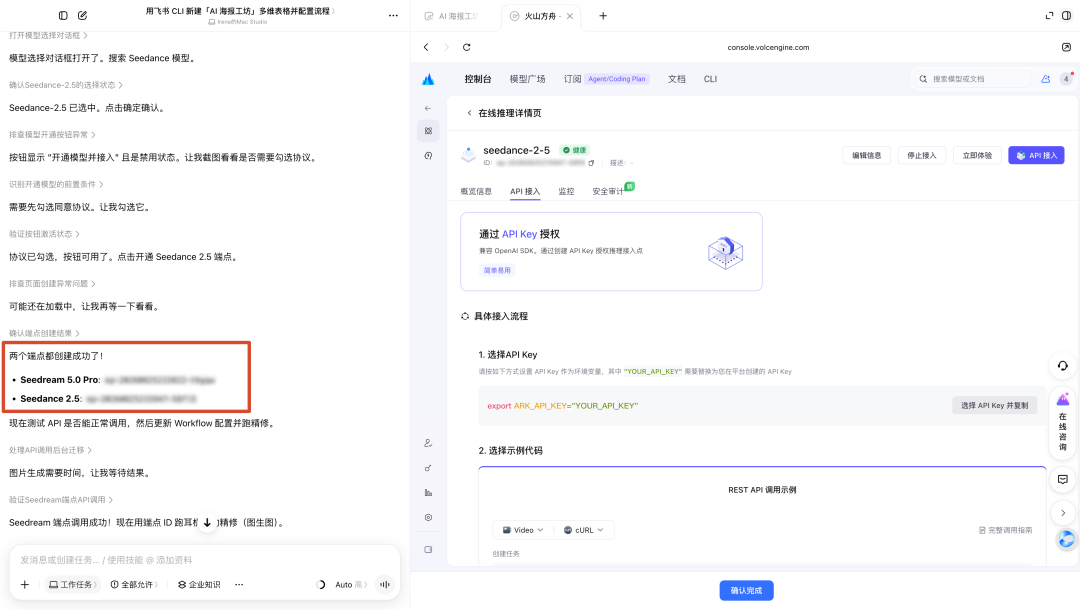Open the 控制台 menu item
The image size is (1080, 610).
pos(478,79)
